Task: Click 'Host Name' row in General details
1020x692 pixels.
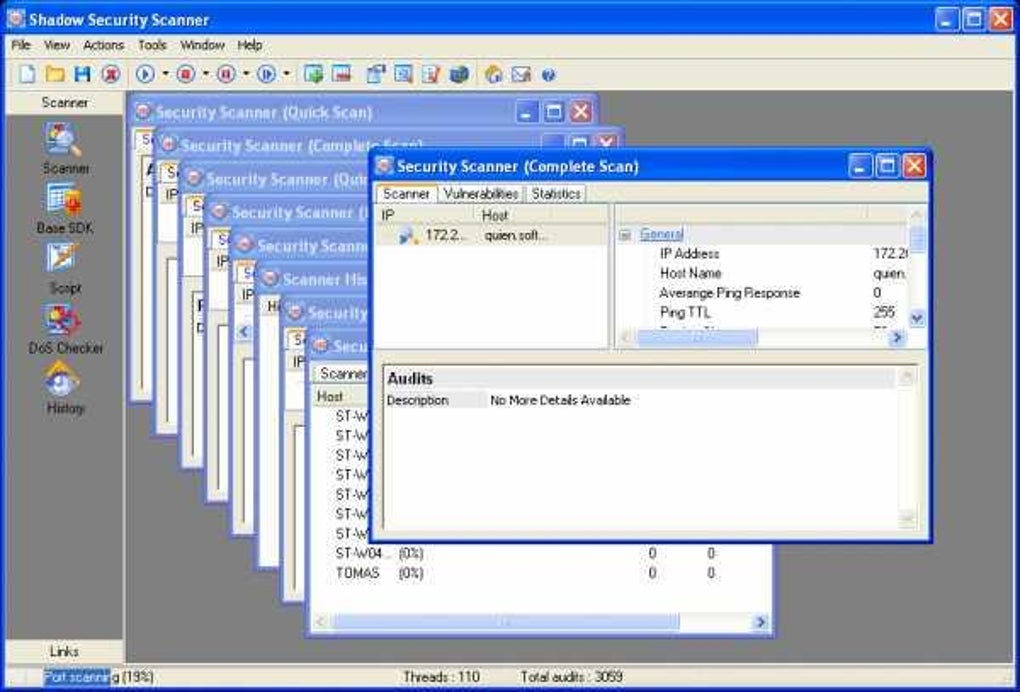Action: pyautogui.click(x=762, y=273)
